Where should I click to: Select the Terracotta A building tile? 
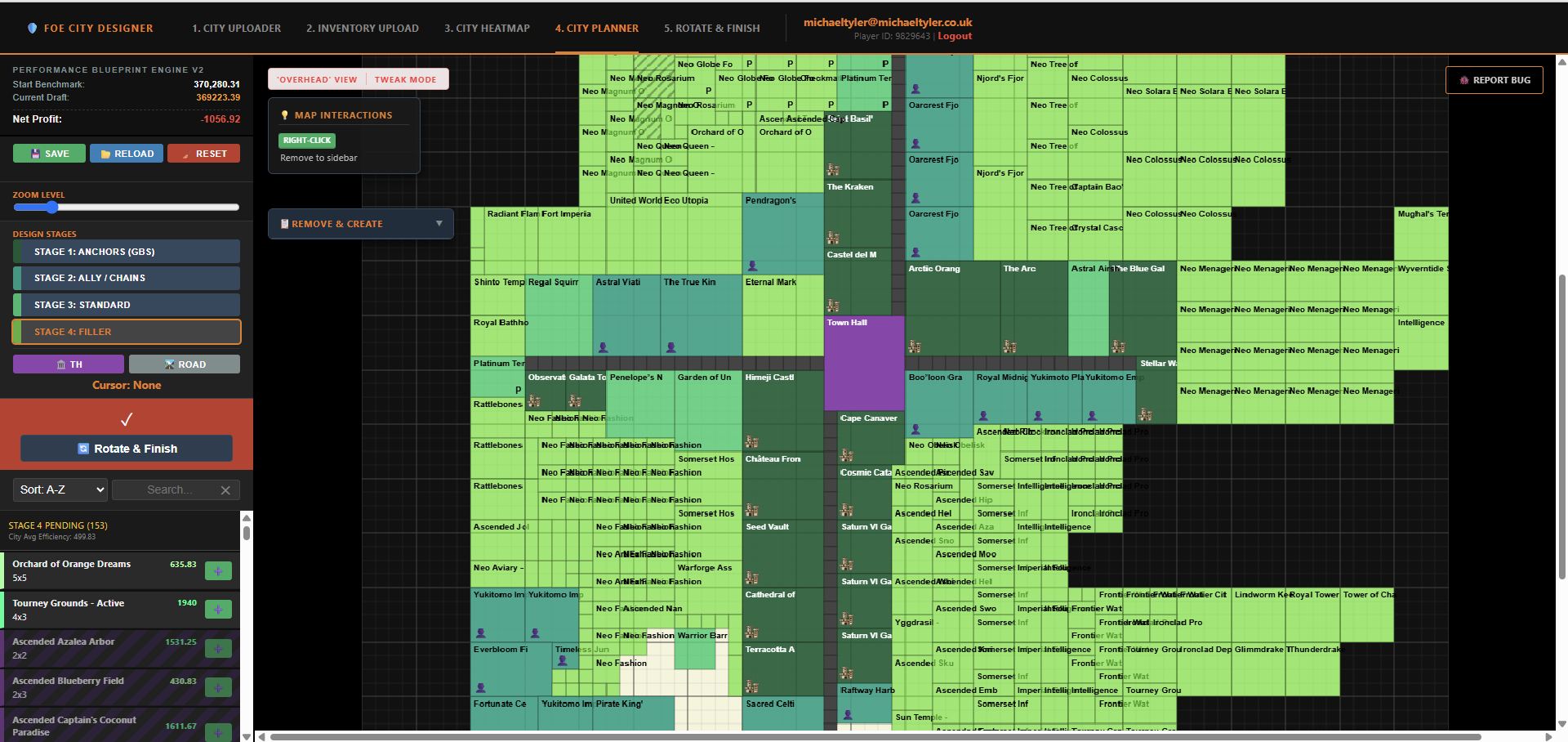(x=783, y=669)
